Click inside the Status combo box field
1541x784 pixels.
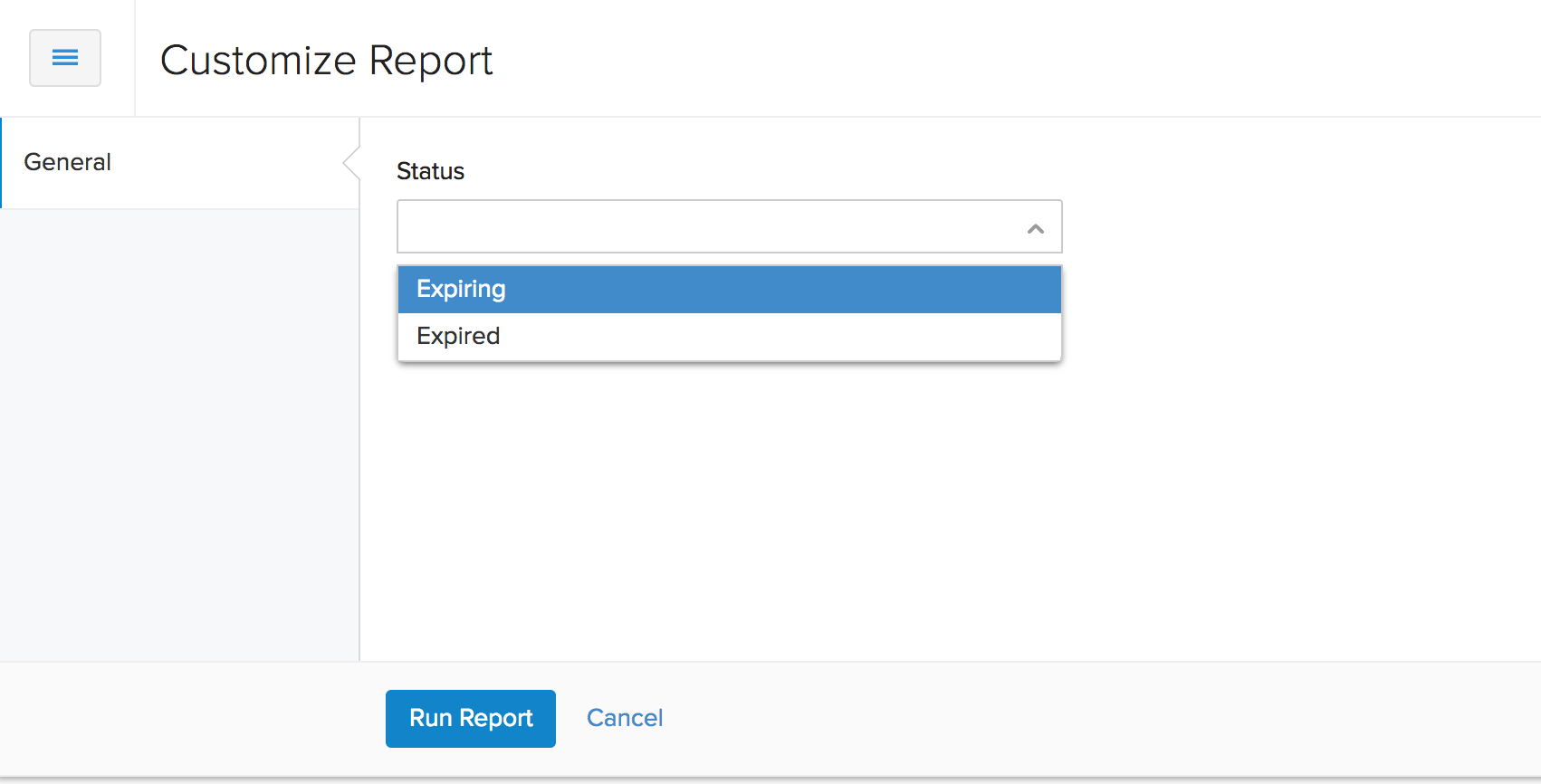[706, 226]
